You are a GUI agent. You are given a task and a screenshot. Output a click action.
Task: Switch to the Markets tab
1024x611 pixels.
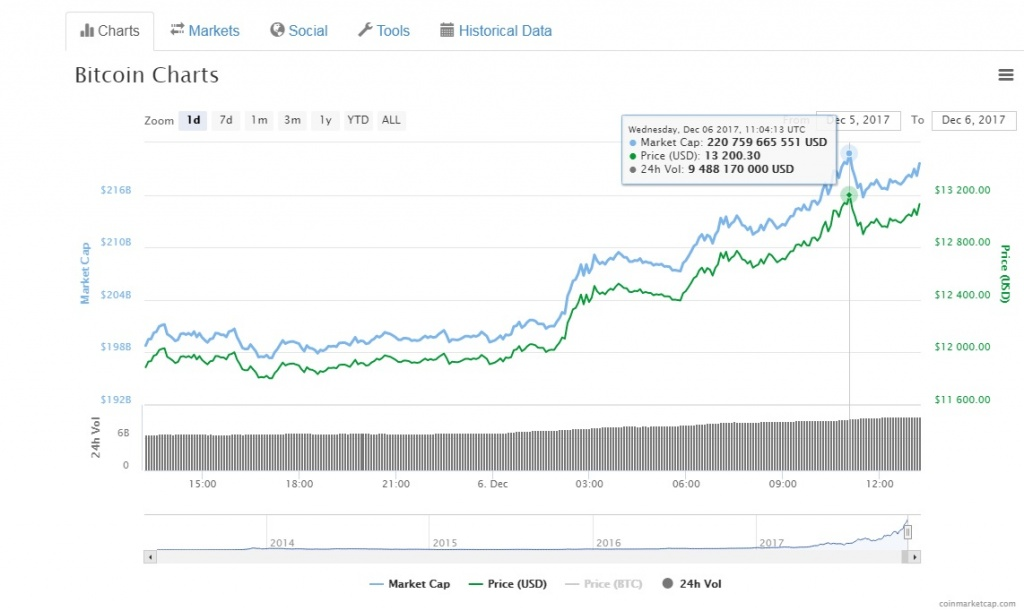coord(205,31)
